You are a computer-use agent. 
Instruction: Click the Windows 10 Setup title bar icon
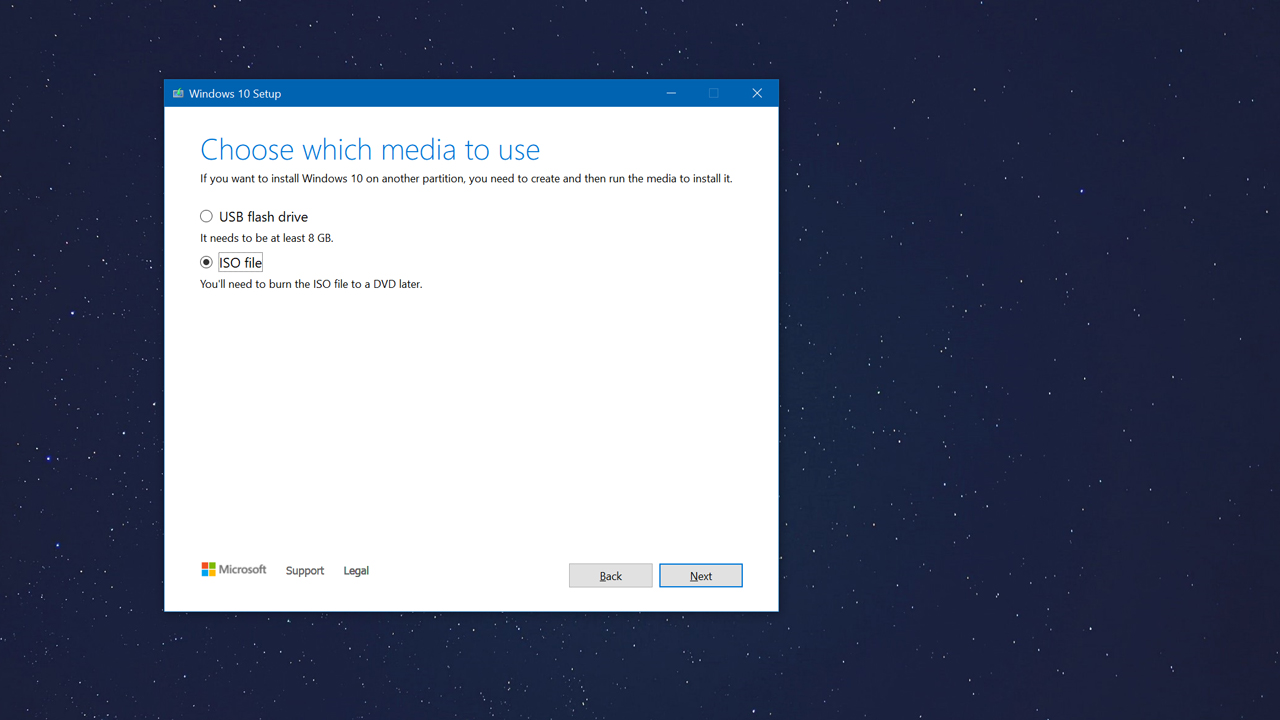(178, 94)
